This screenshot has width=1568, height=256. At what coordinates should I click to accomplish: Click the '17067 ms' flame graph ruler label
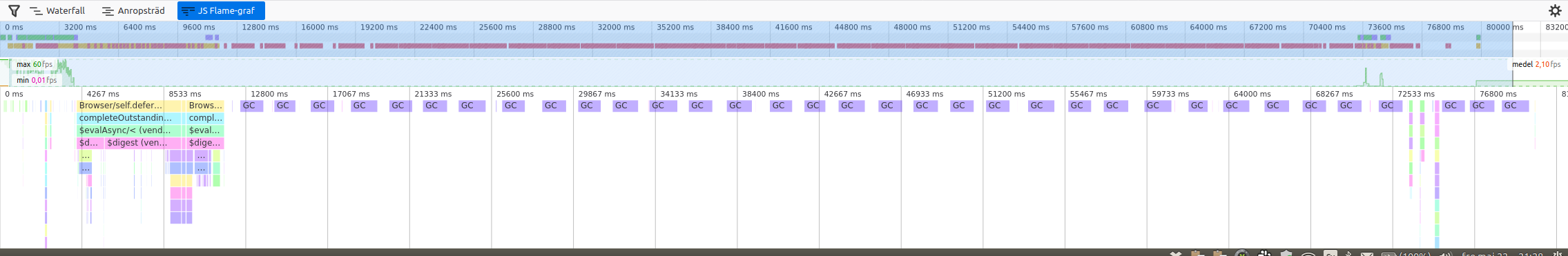coord(351,94)
